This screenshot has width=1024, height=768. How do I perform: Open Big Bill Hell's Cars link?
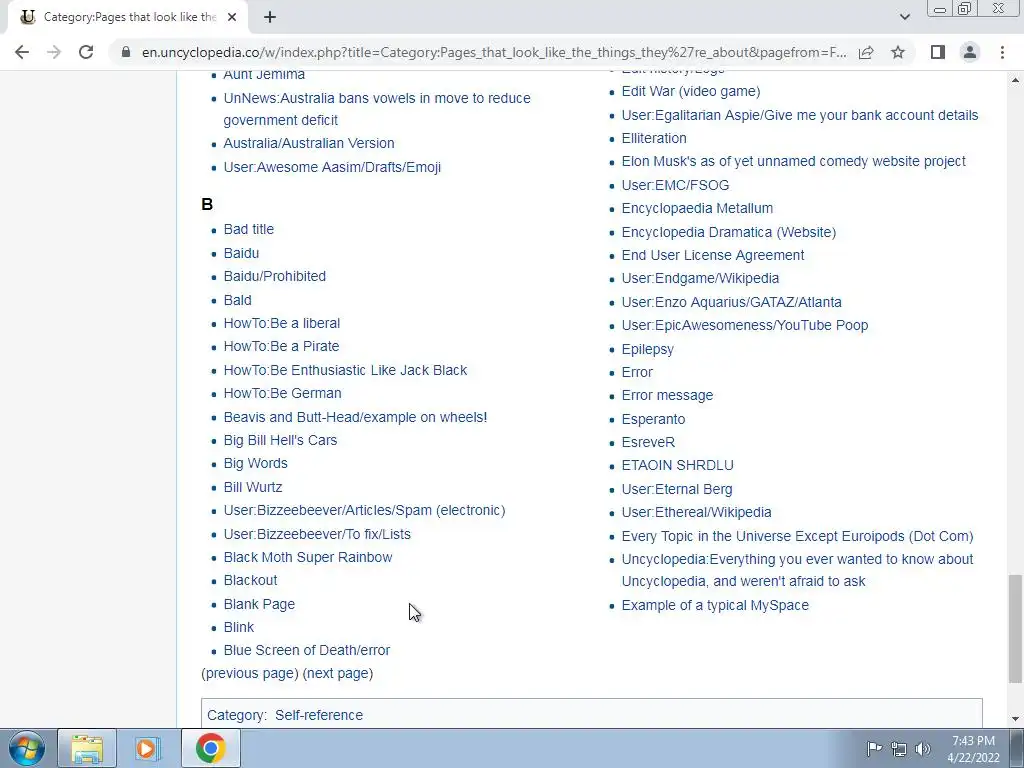pos(280,440)
